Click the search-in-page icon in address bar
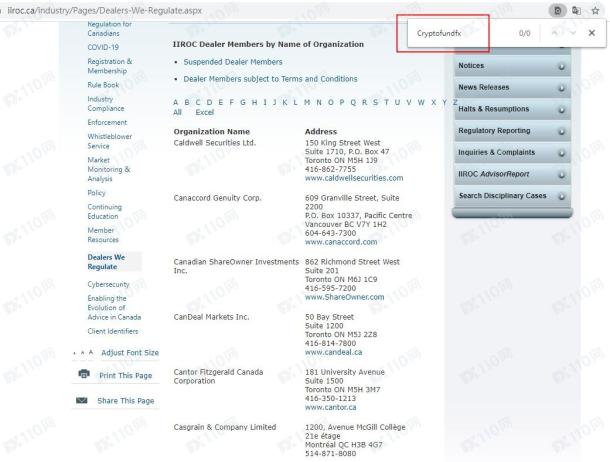This screenshot has height=462, width=610. [x=557, y=10]
